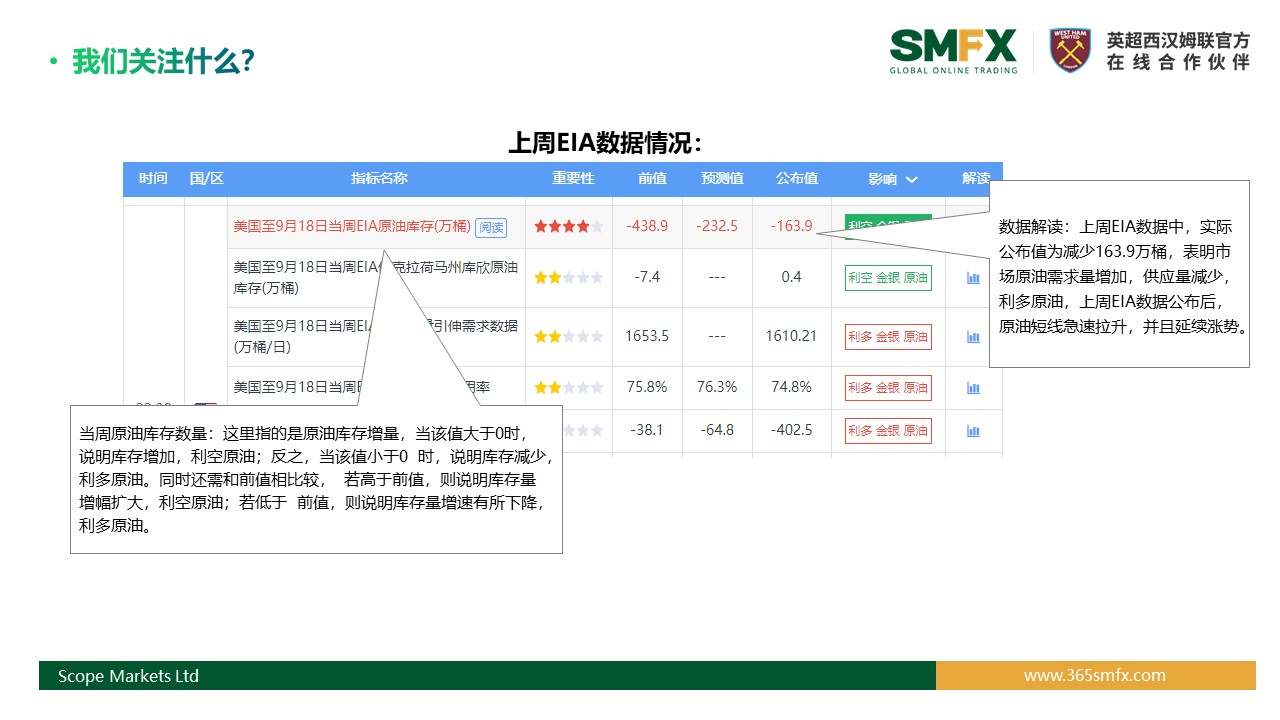Click the West Ham United crest

[1070, 50]
